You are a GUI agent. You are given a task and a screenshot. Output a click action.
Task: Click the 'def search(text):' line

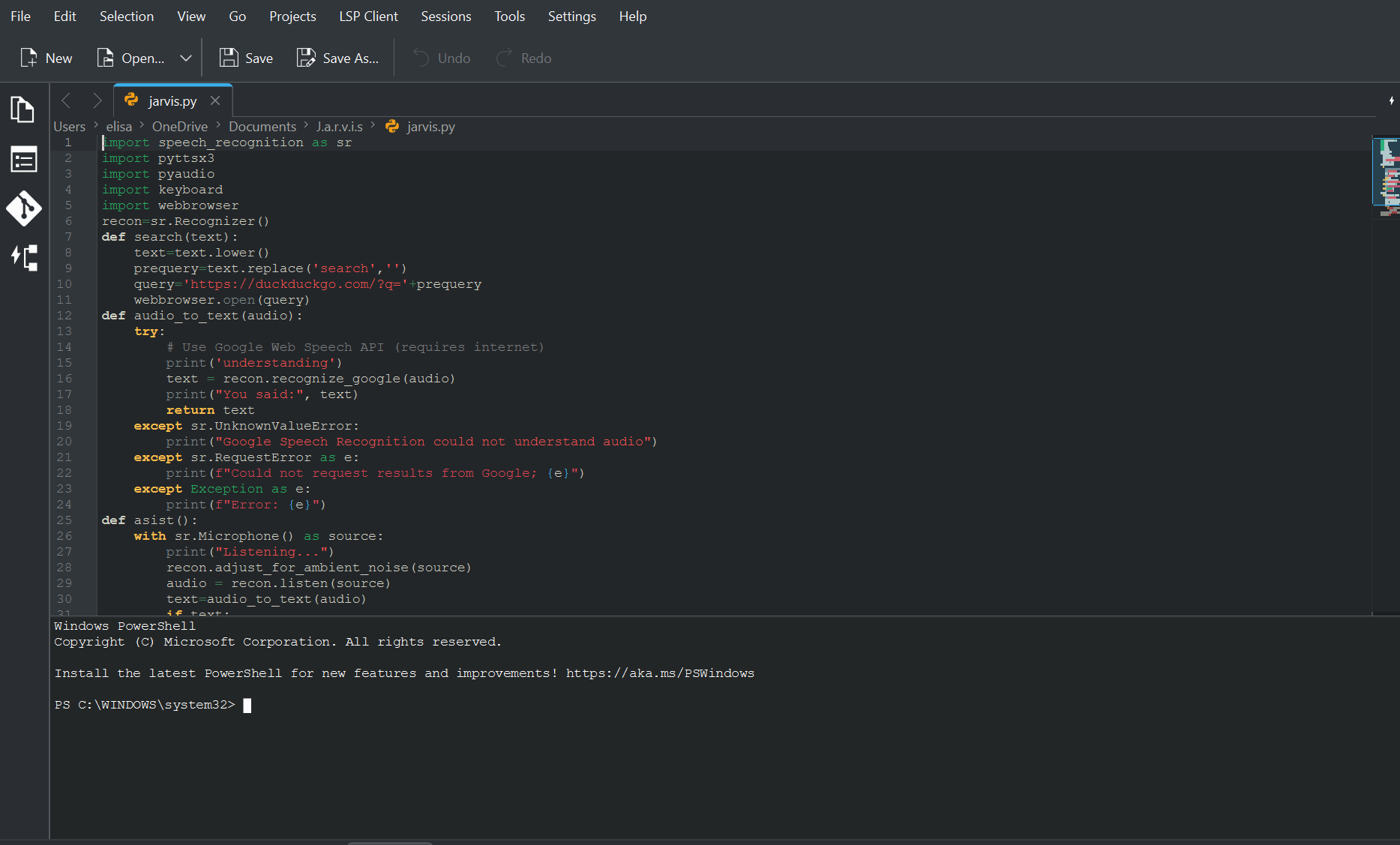pos(169,237)
